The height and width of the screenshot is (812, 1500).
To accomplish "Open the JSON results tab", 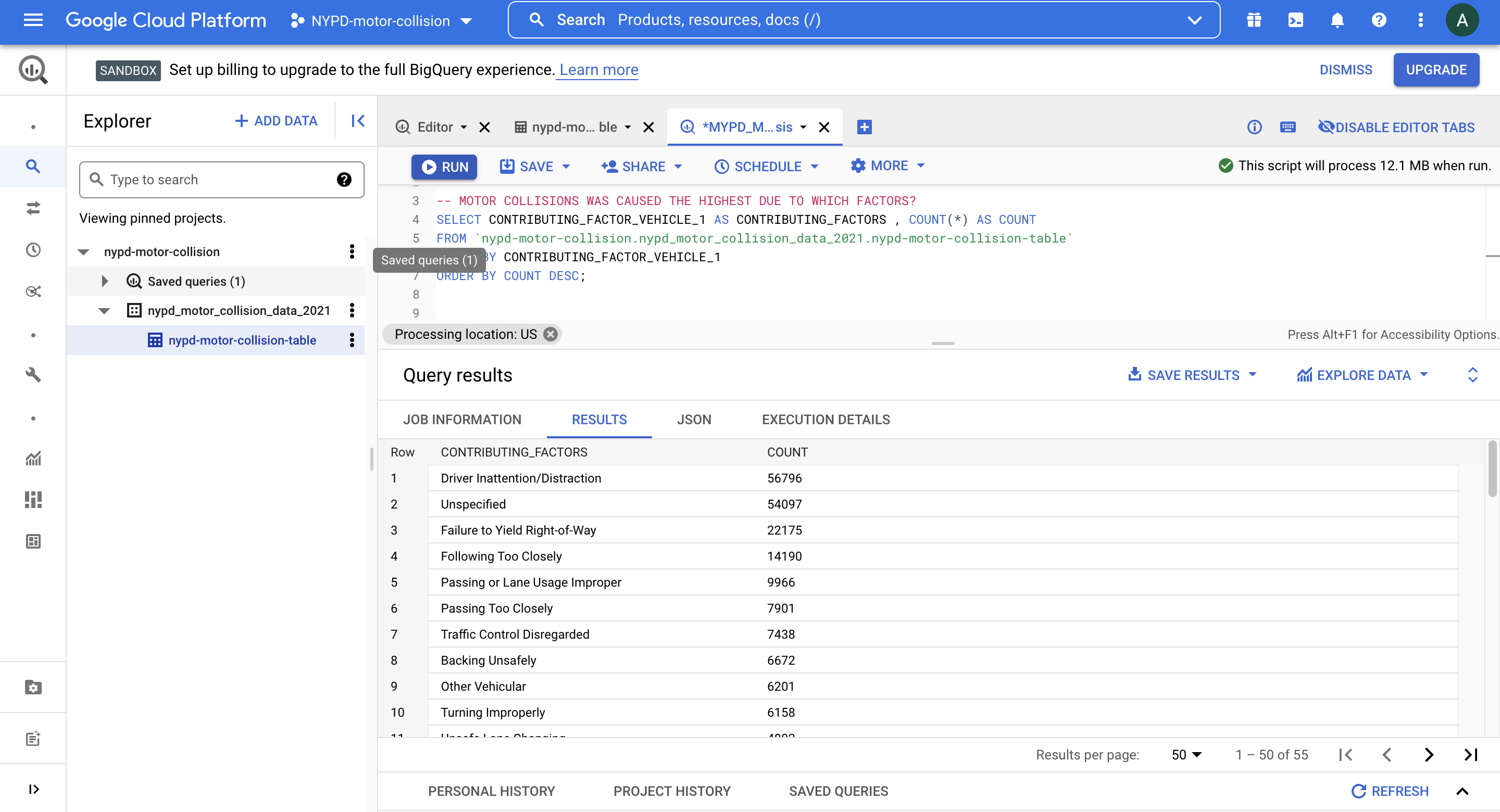I will coord(694,419).
